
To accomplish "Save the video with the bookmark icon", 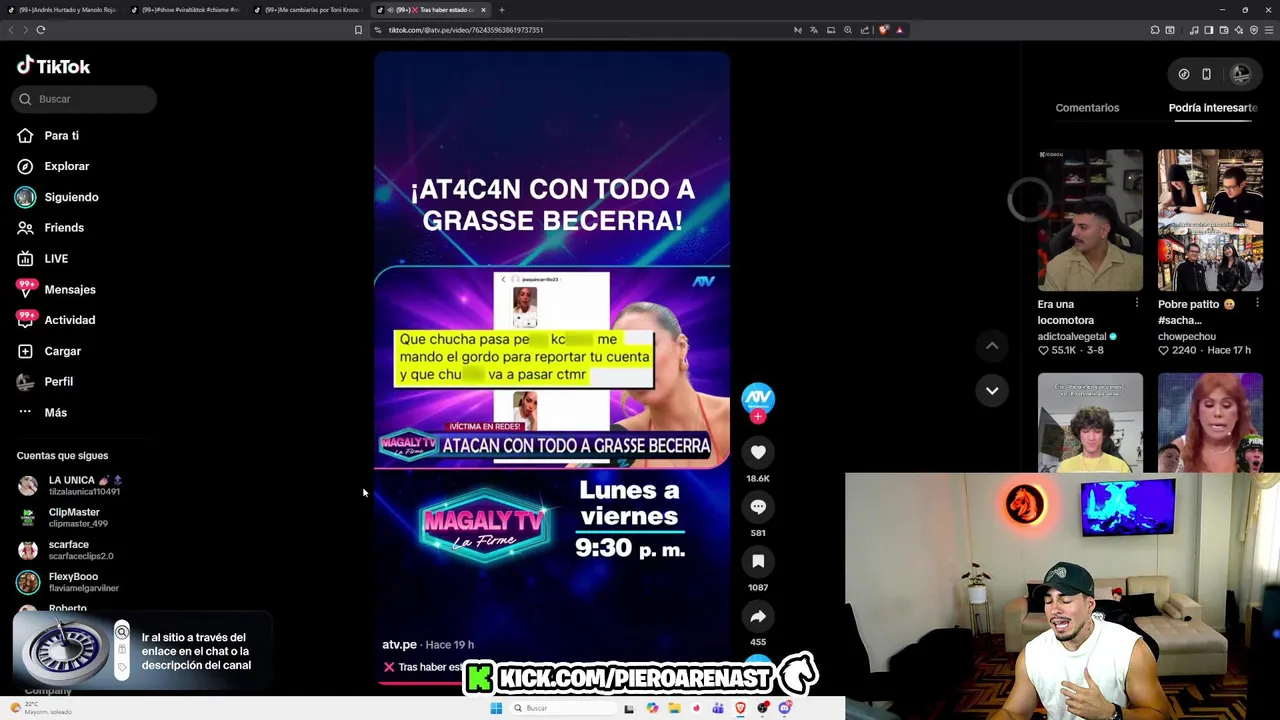I will point(758,562).
